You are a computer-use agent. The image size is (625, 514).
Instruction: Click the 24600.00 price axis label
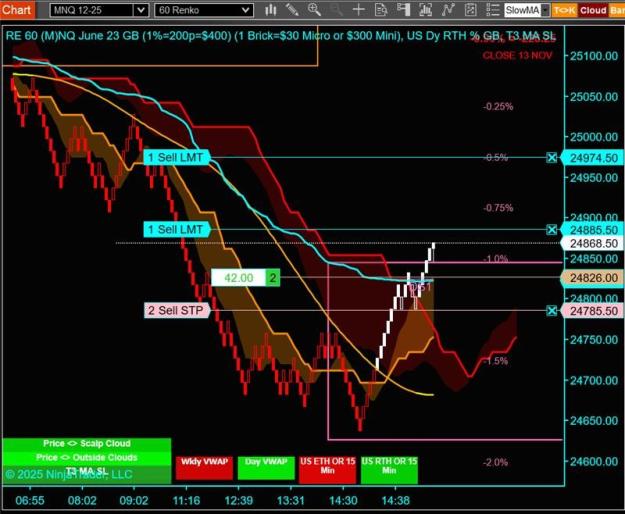pyautogui.click(x=594, y=461)
